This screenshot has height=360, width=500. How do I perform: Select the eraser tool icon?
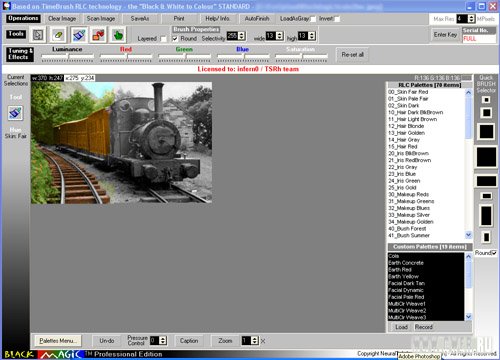58,35
